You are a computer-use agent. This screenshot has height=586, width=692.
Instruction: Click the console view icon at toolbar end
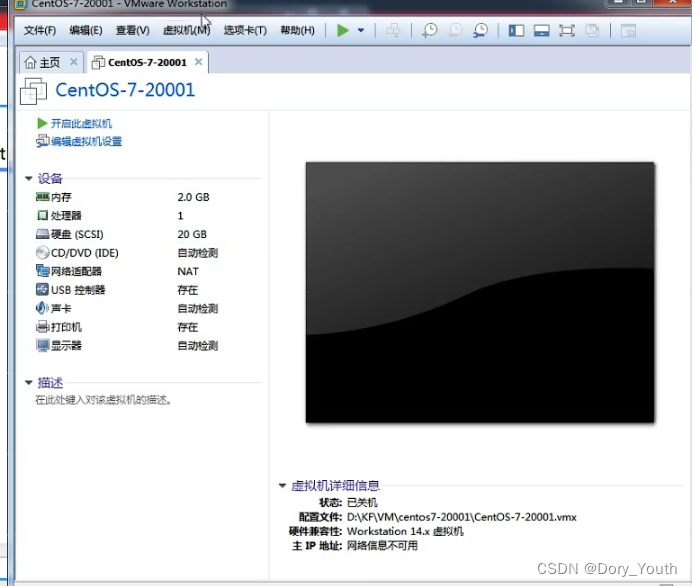coord(628,30)
